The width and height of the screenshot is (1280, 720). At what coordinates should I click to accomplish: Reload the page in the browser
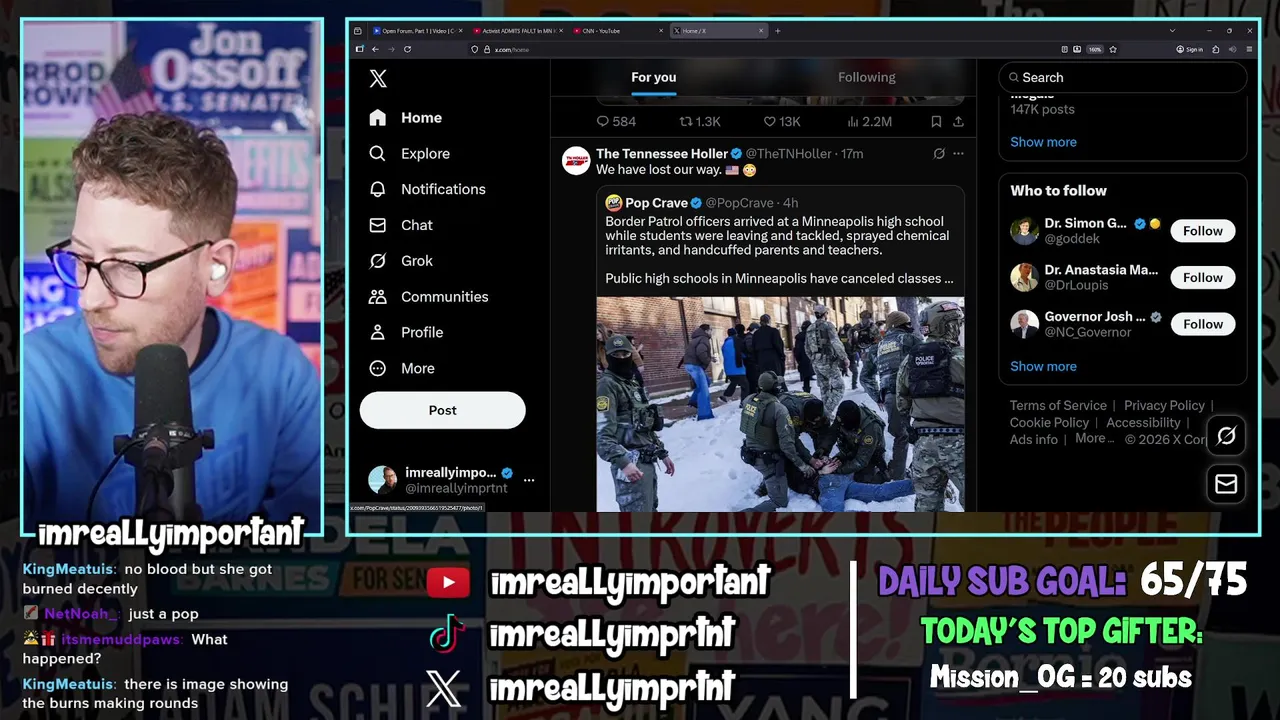tap(407, 49)
